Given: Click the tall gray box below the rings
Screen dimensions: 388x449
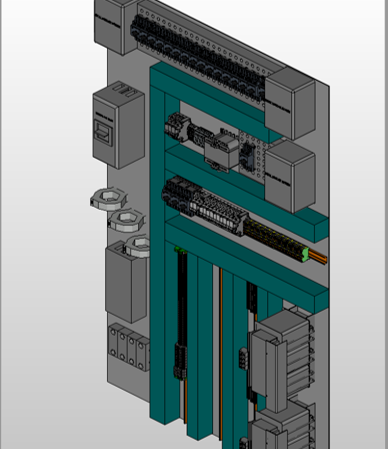Looking at the screenshot, I should (x=126, y=283).
